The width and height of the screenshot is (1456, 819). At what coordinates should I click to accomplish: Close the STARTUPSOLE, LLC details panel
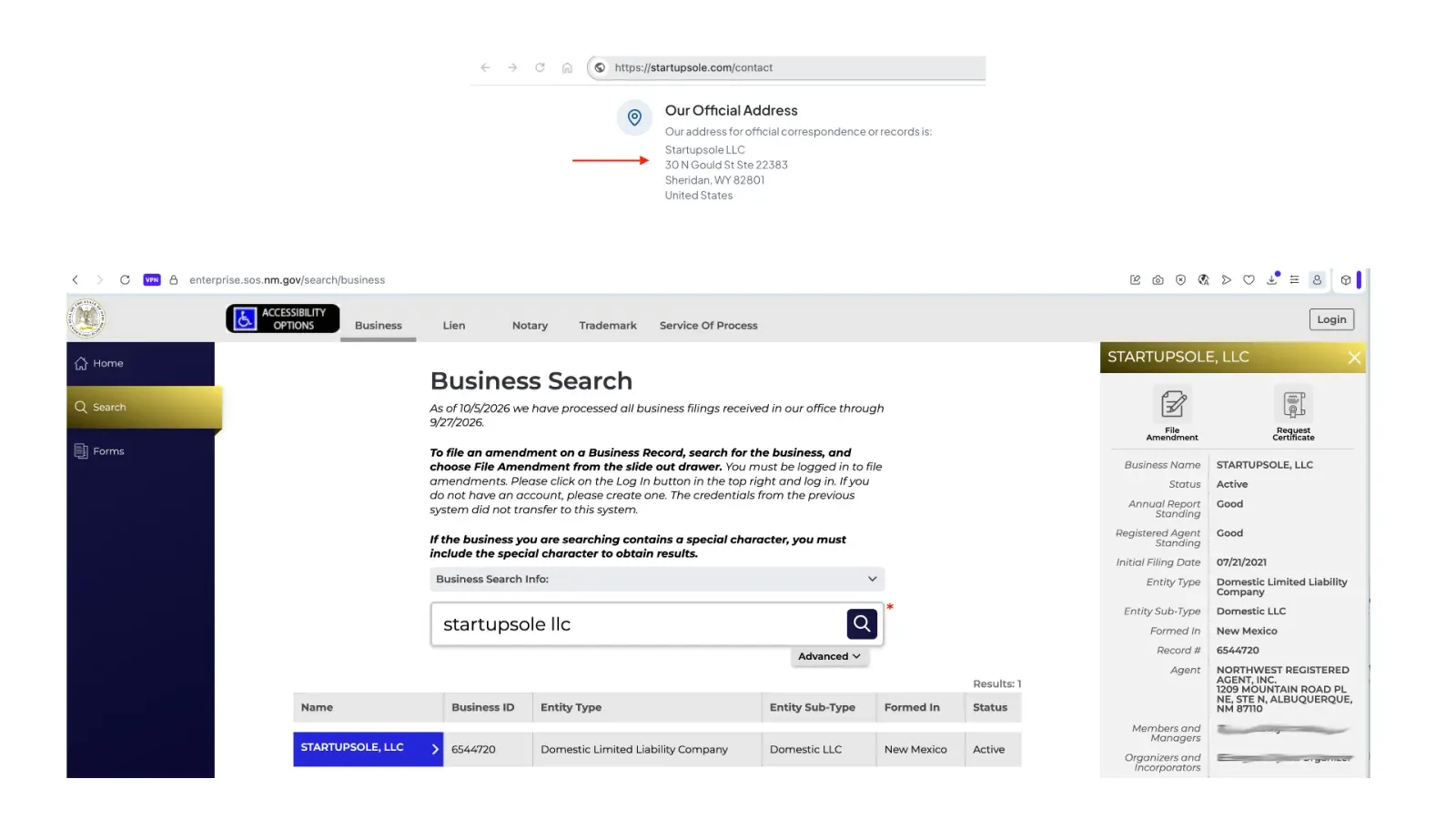[1354, 358]
